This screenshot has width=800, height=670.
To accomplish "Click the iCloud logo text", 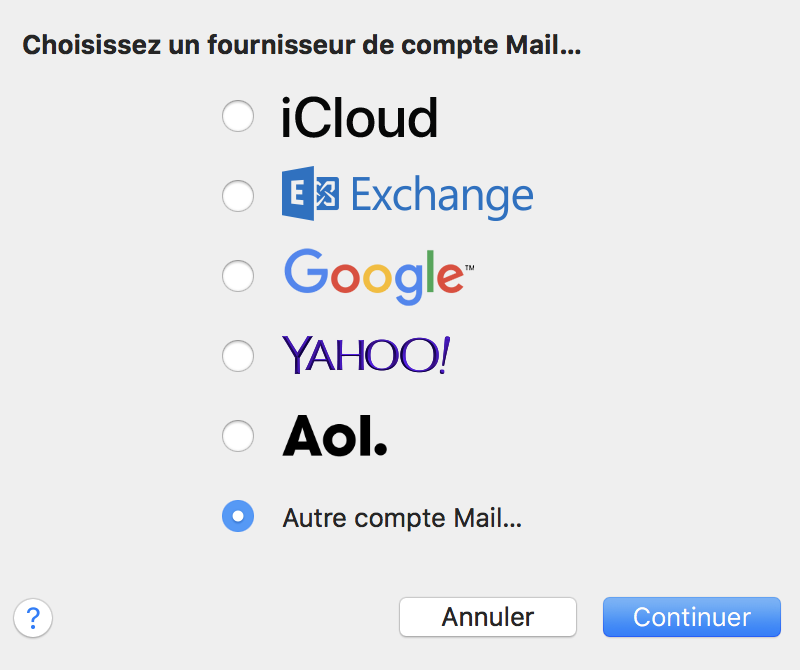I will pos(359,118).
